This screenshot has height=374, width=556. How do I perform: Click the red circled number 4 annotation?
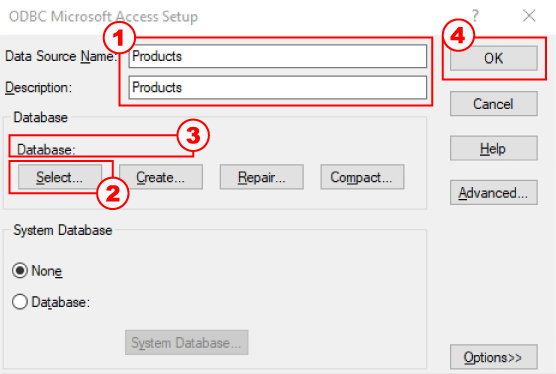(x=458, y=35)
